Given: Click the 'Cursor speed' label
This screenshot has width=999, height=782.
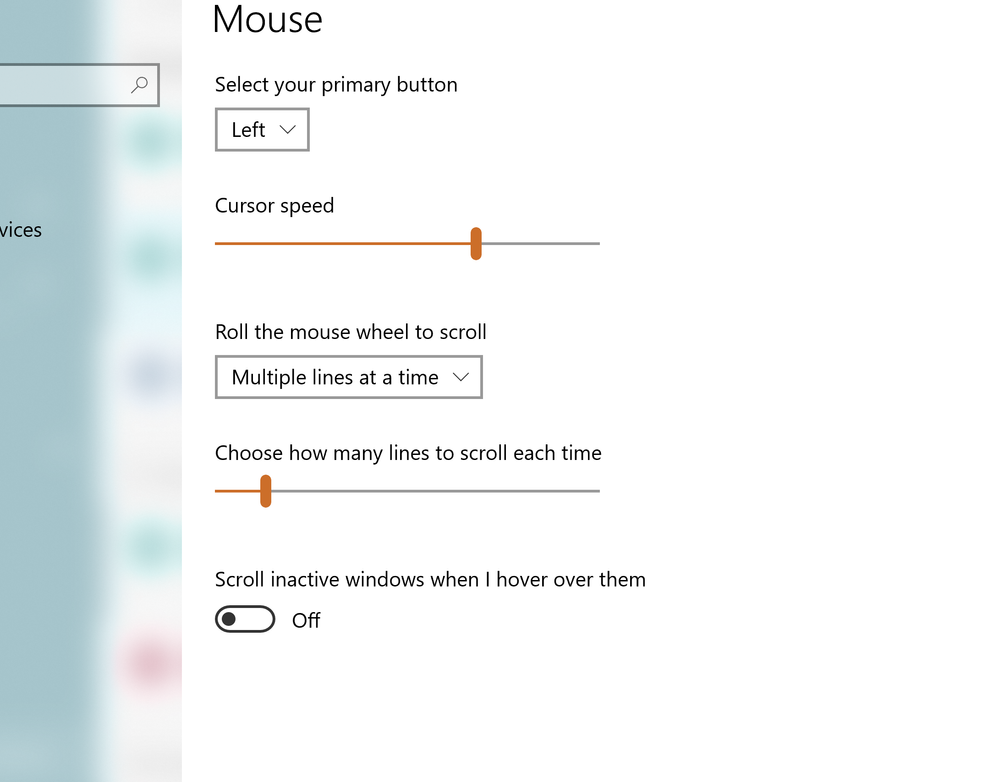Looking at the screenshot, I should point(274,206).
